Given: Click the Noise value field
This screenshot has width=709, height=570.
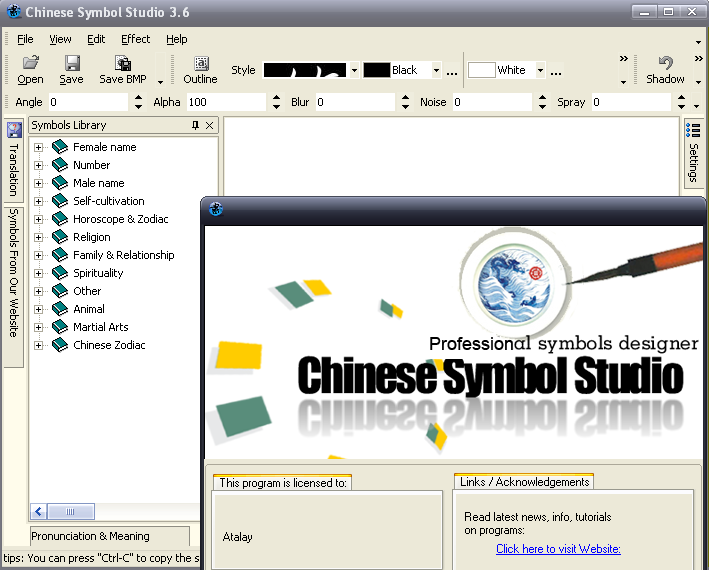Looking at the screenshot, I should coord(492,102).
